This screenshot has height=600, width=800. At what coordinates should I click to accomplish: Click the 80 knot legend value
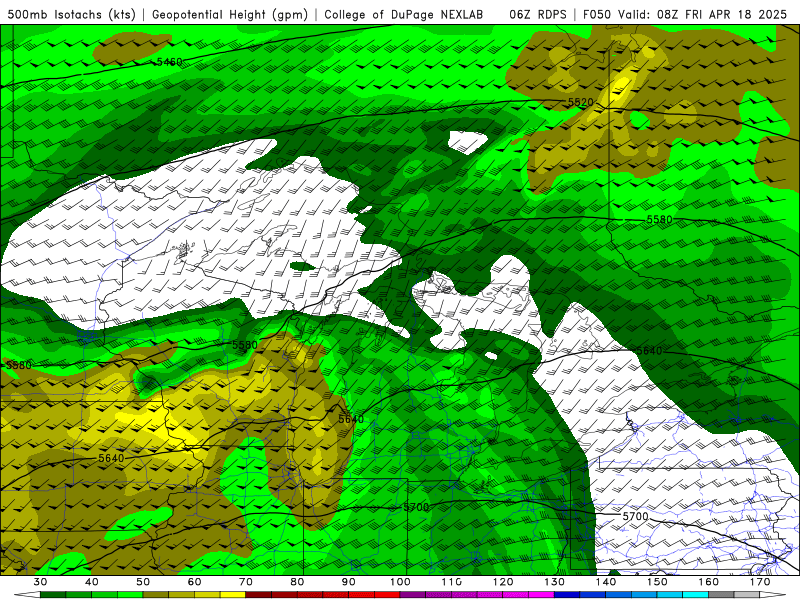point(297,582)
